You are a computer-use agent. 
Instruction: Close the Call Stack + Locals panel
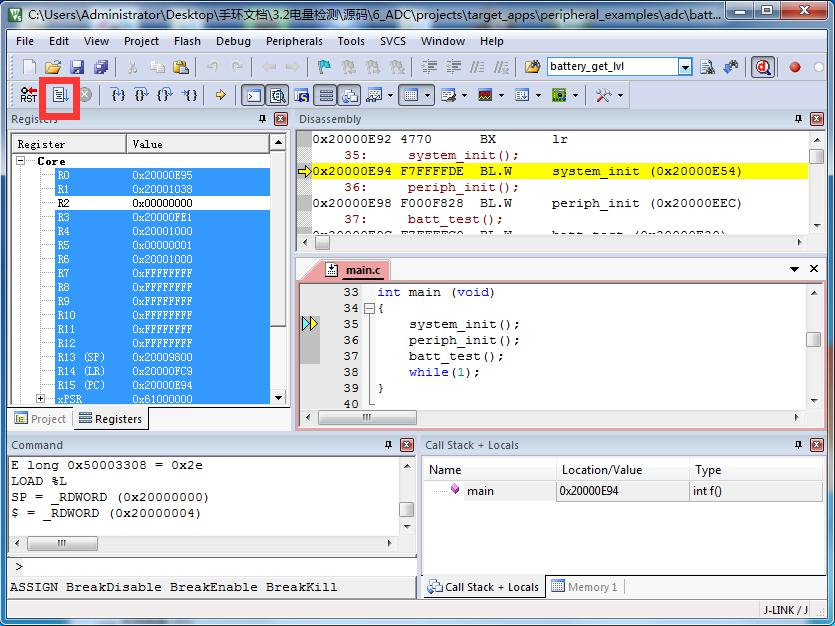point(816,445)
